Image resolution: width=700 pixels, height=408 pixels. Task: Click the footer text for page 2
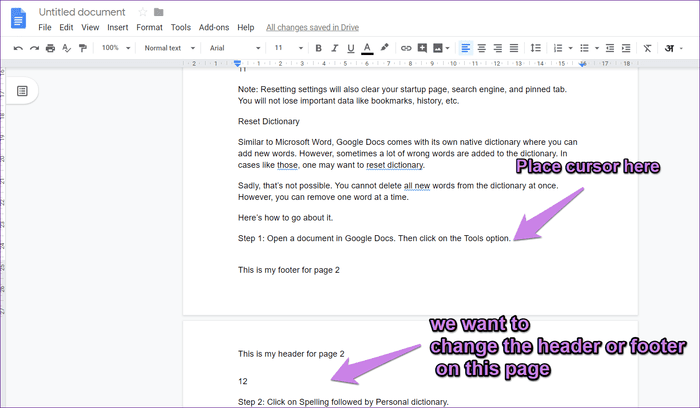[289, 270]
